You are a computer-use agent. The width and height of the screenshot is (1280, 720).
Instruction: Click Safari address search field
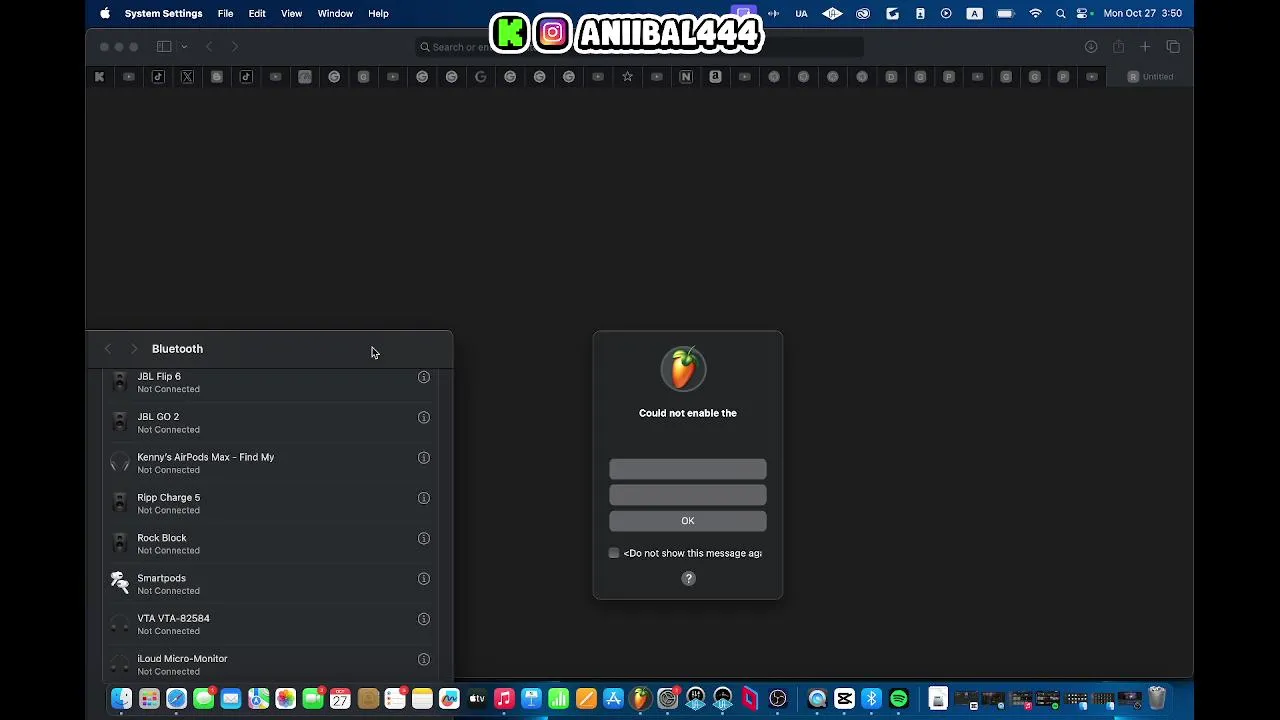click(x=640, y=47)
